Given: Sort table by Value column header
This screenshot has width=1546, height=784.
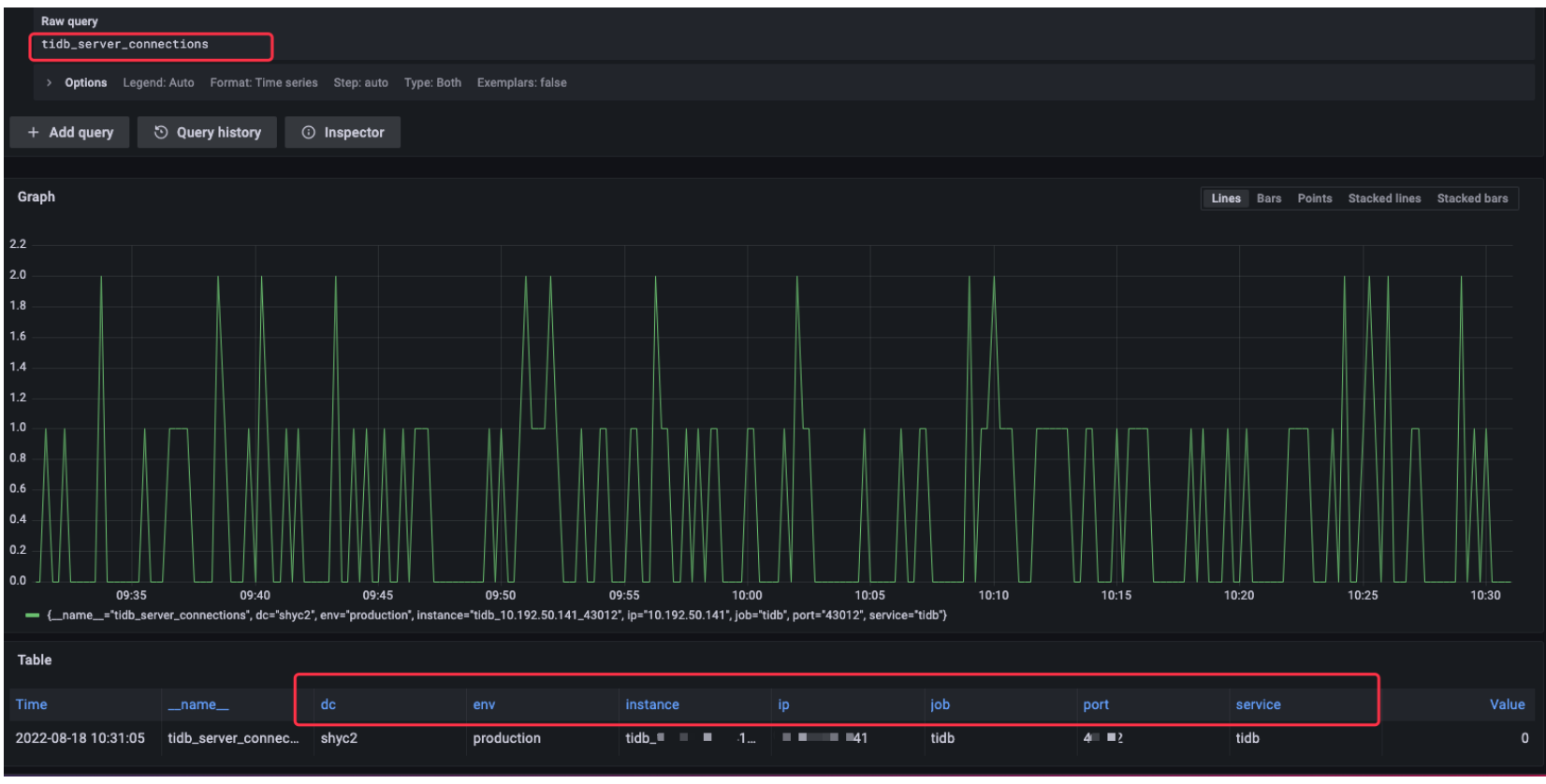Looking at the screenshot, I should [1506, 704].
